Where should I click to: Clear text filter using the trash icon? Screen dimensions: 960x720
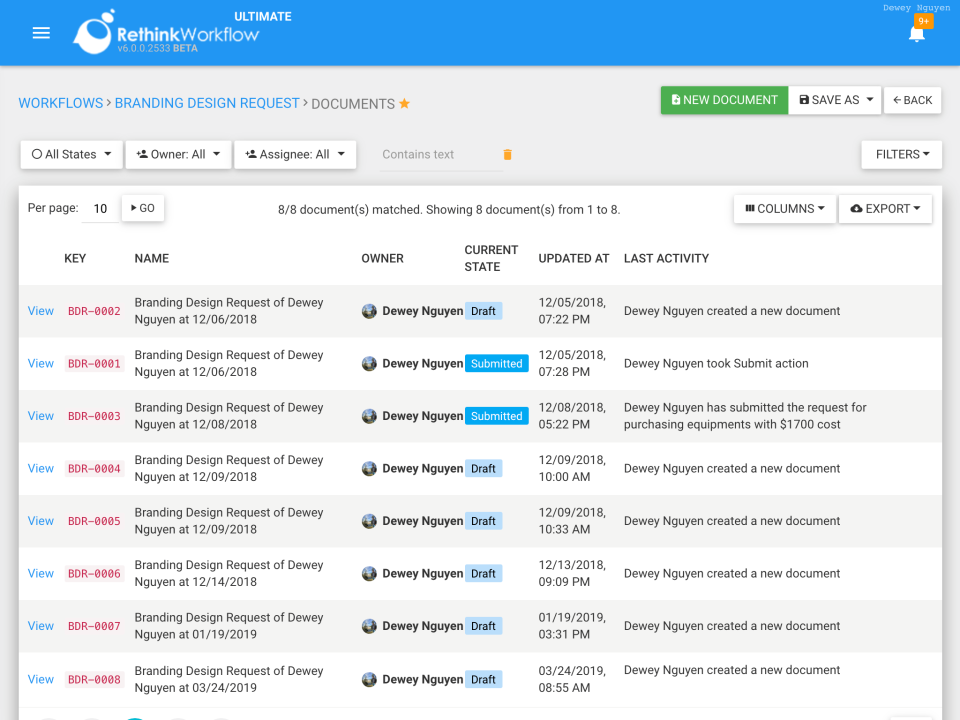(x=507, y=154)
